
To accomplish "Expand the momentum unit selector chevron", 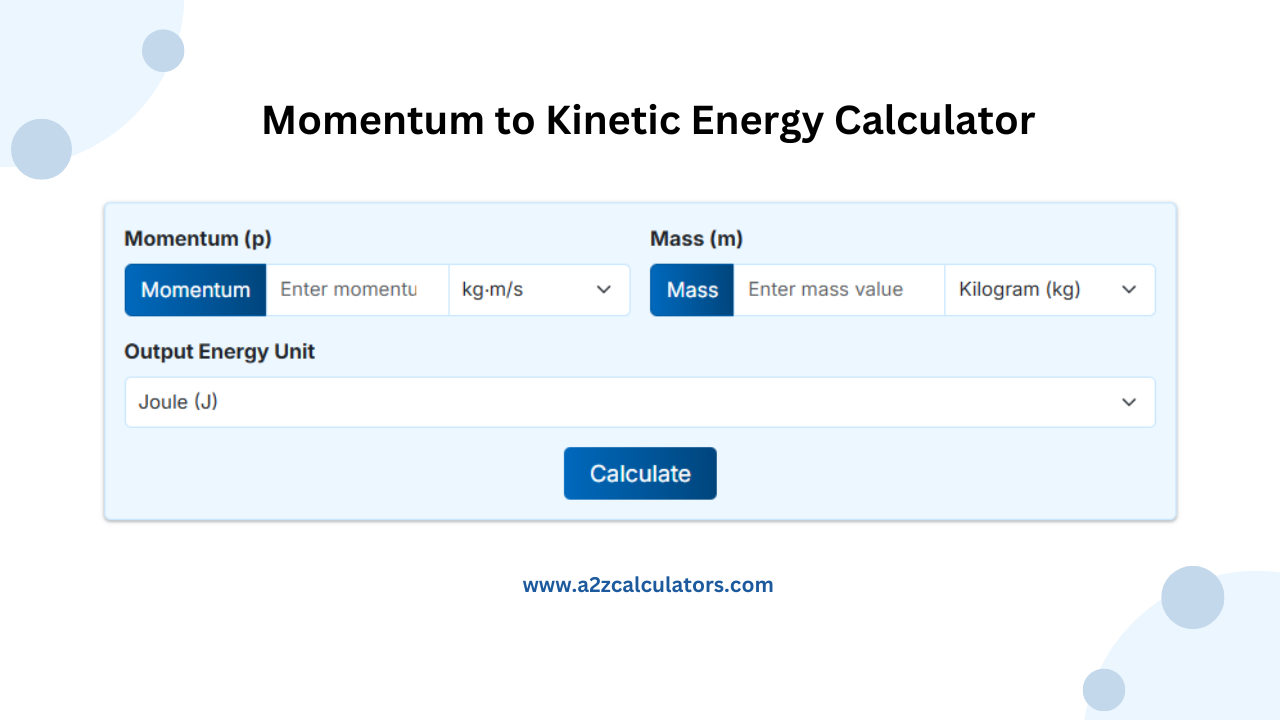I will point(603,290).
